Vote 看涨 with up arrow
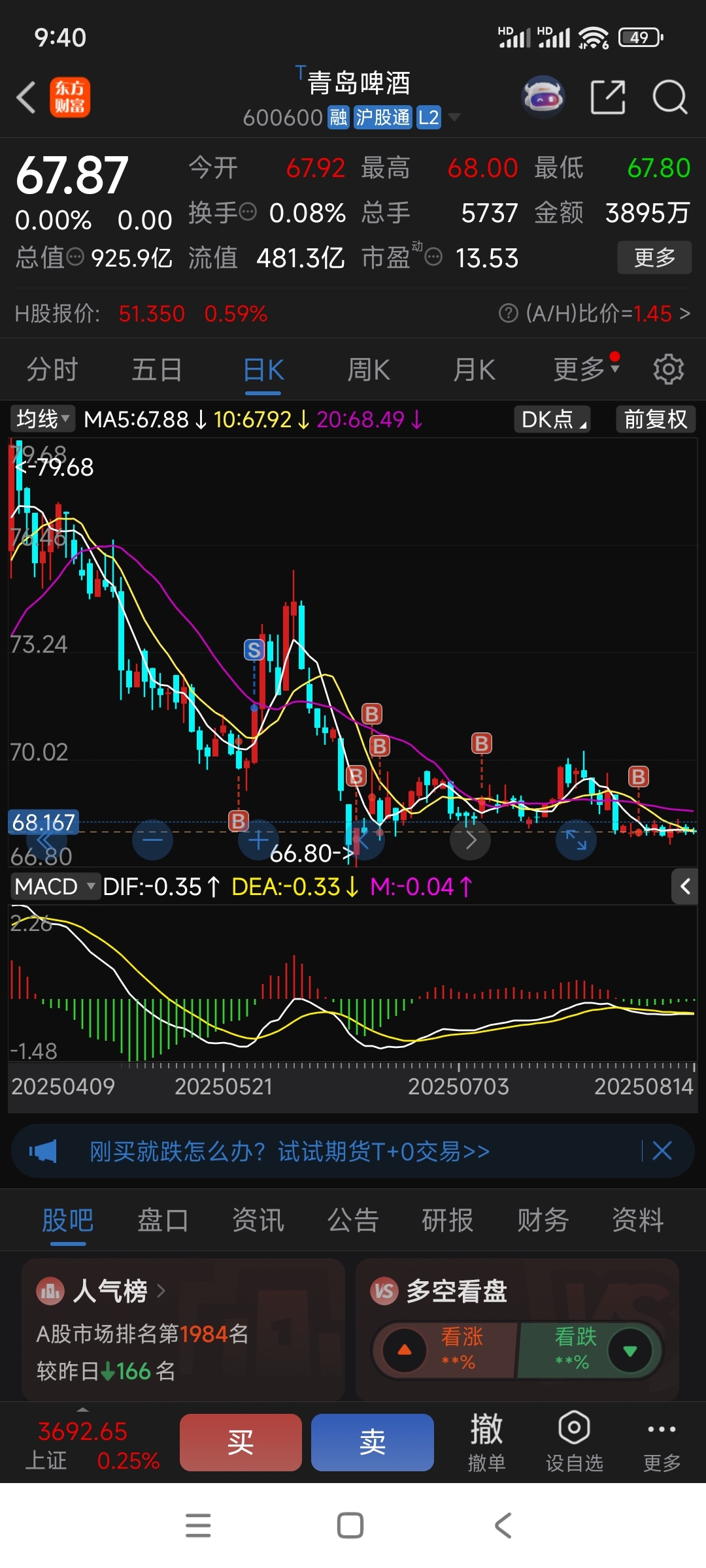706x1568 pixels. [x=405, y=1350]
